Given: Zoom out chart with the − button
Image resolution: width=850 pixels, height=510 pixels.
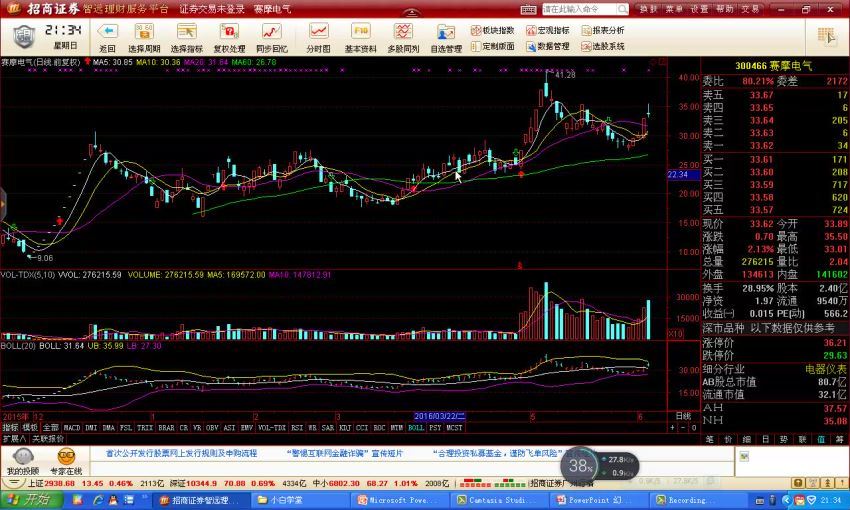Looking at the screenshot, I should tap(683, 428).
